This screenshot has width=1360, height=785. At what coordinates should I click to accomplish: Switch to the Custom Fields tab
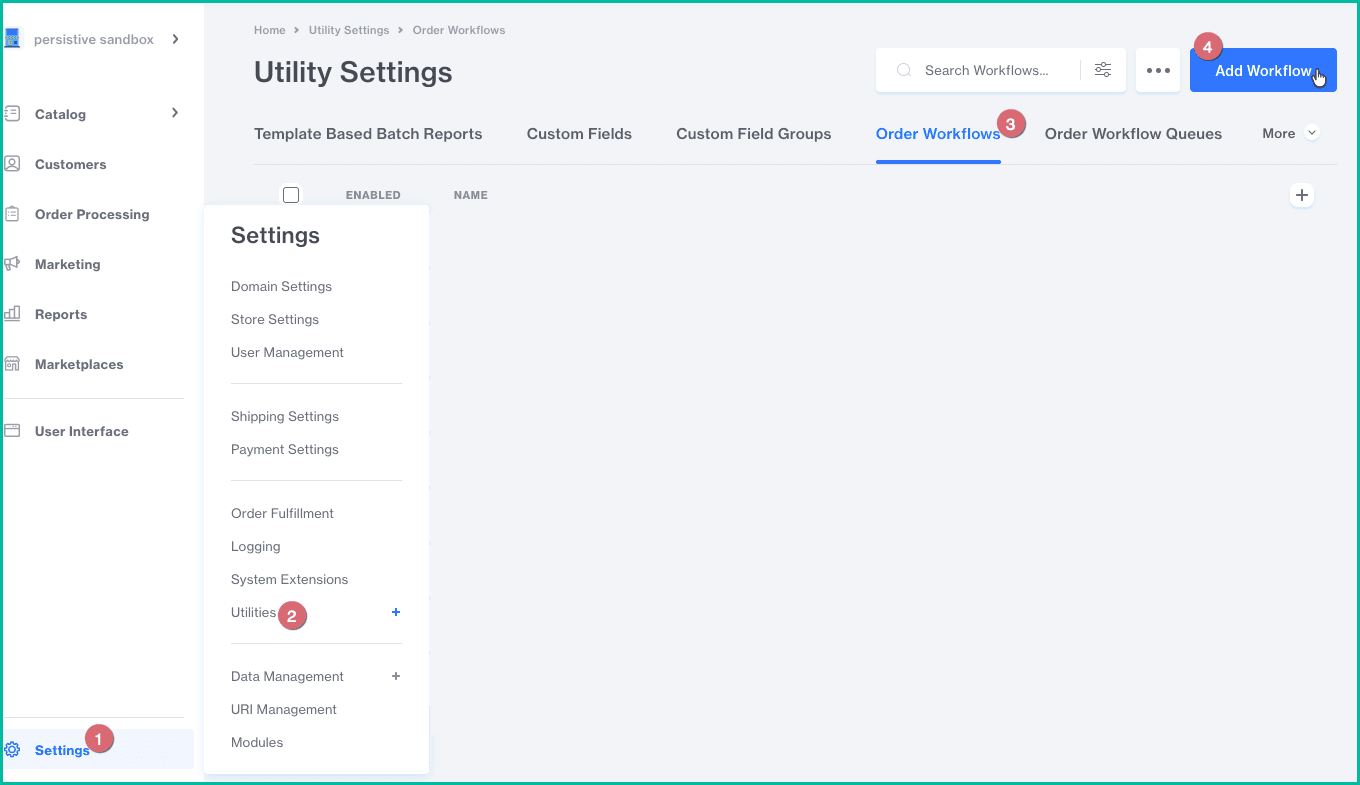pos(579,134)
